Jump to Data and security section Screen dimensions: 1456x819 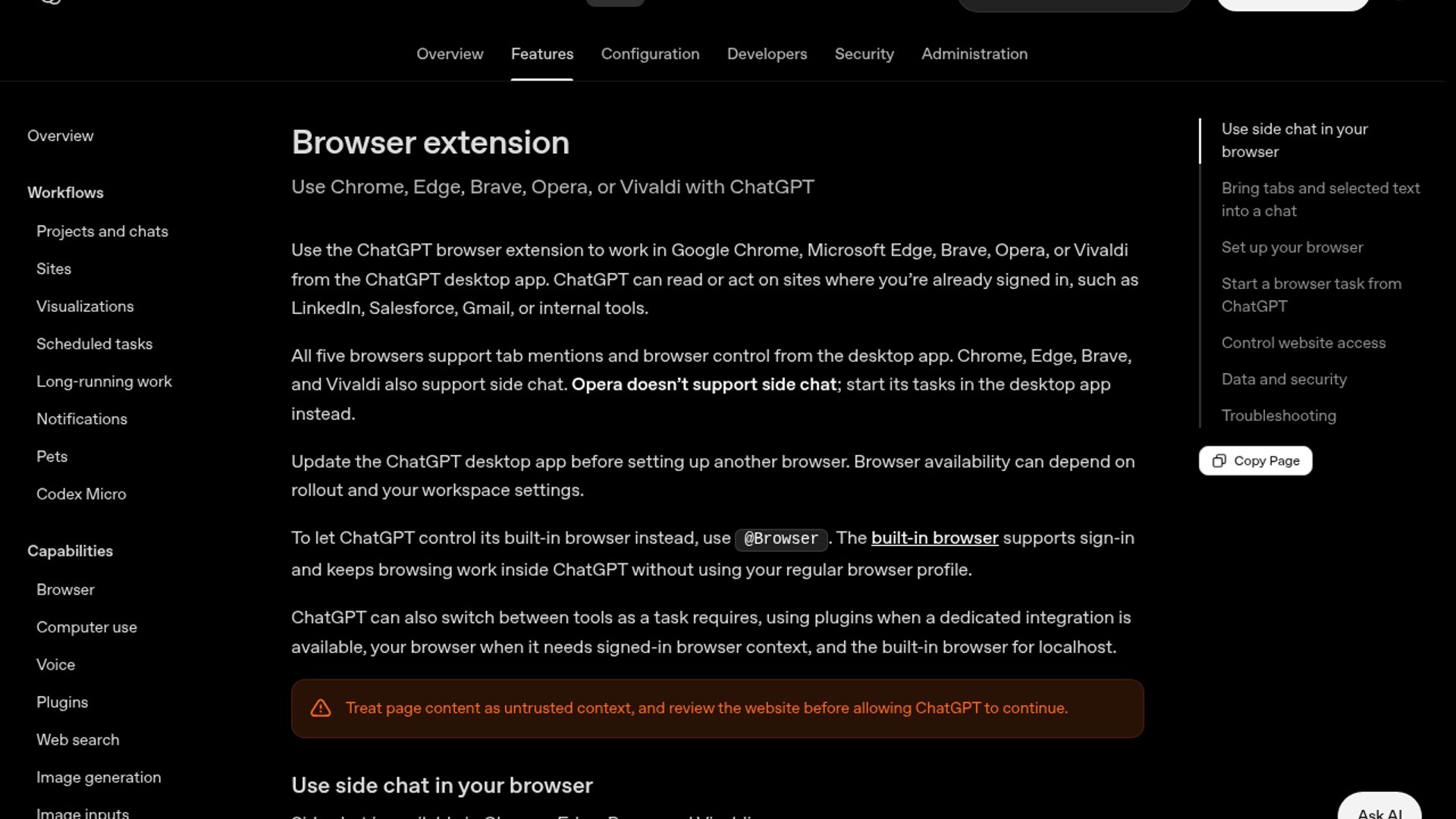1284,379
